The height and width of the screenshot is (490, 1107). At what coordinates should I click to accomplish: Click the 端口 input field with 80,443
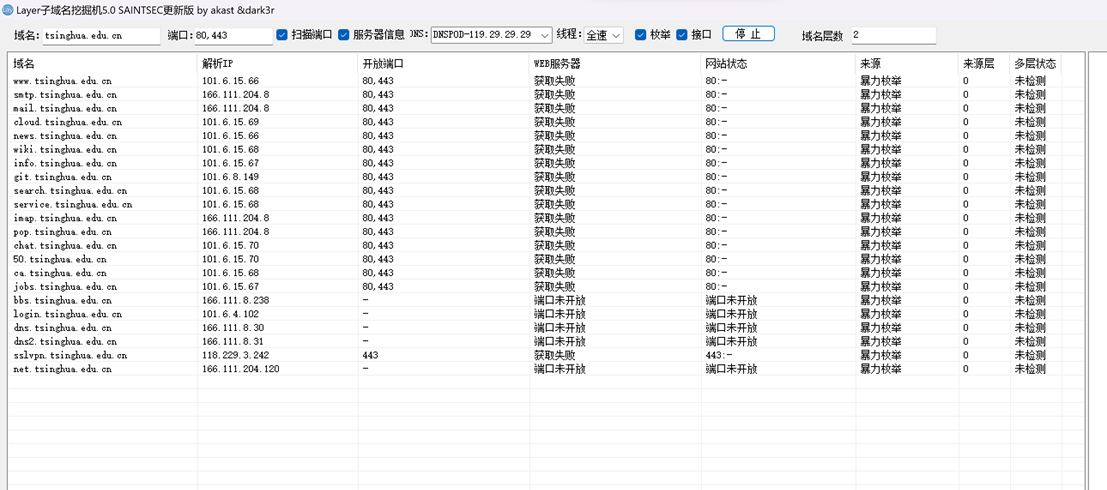pyautogui.click(x=234, y=35)
